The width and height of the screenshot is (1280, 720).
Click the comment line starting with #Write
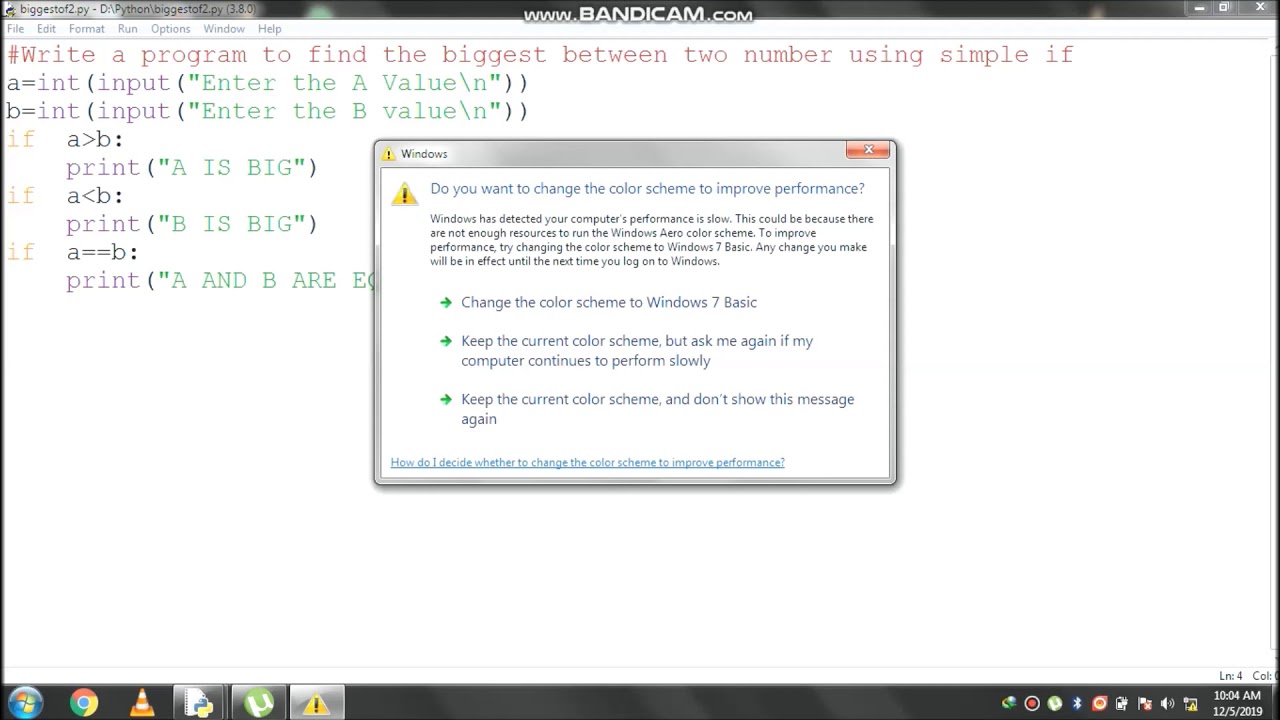point(540,55)
